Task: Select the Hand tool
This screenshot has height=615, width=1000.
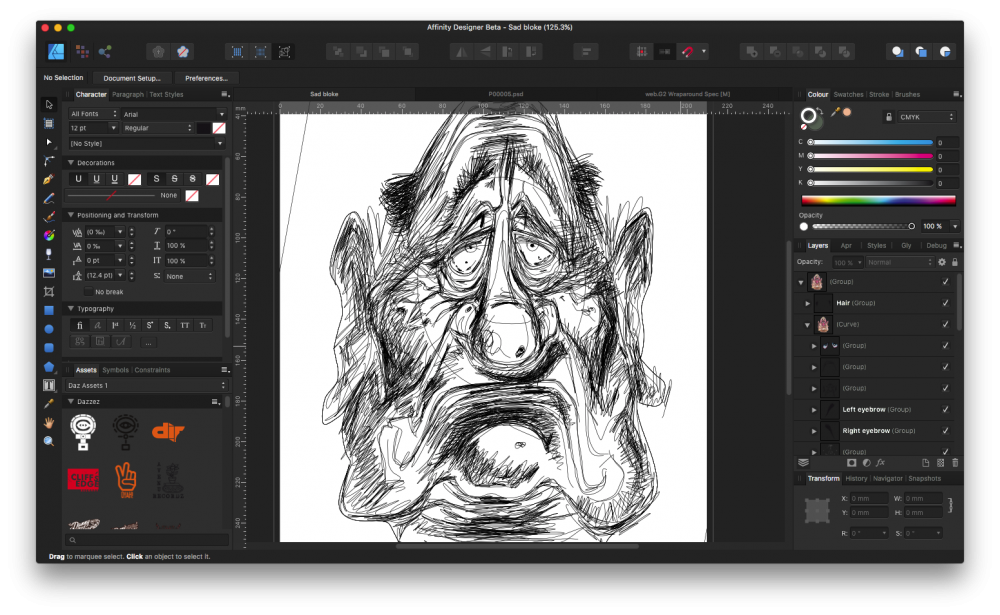Action: pyautogui.click(x=48, y=421)
